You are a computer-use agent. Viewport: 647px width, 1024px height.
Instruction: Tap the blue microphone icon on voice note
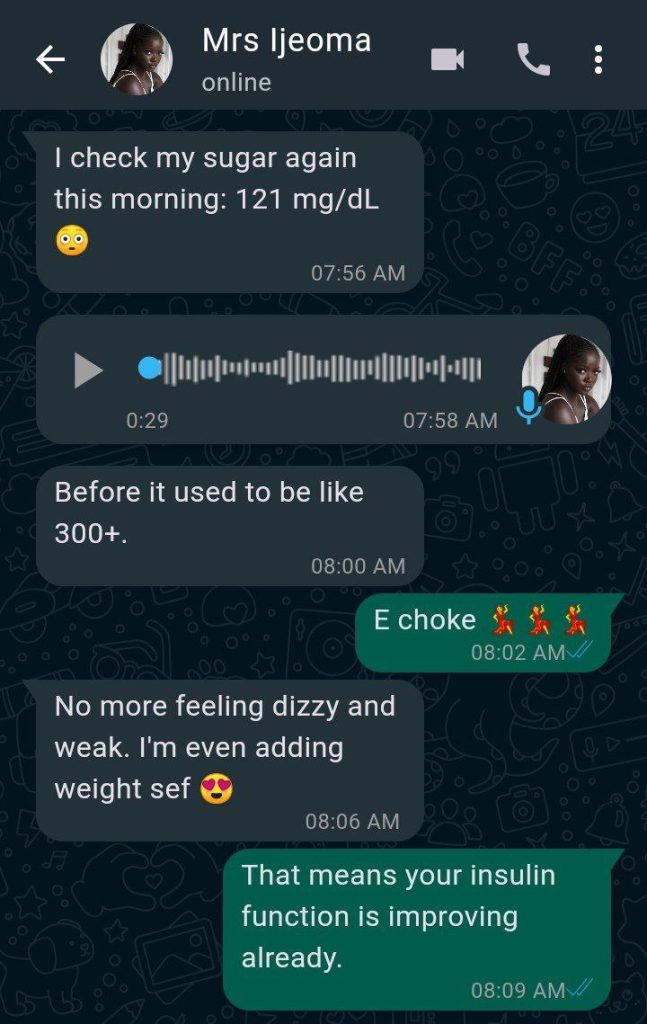click(x=528, y=406)
